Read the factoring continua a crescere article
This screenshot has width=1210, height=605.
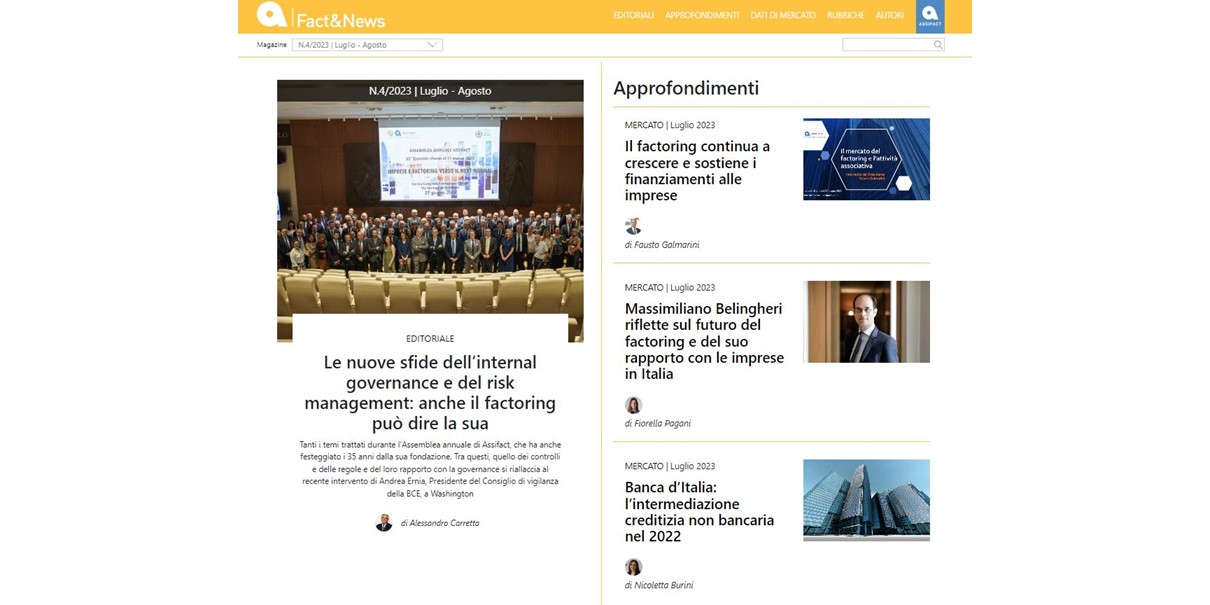point(697,171)
